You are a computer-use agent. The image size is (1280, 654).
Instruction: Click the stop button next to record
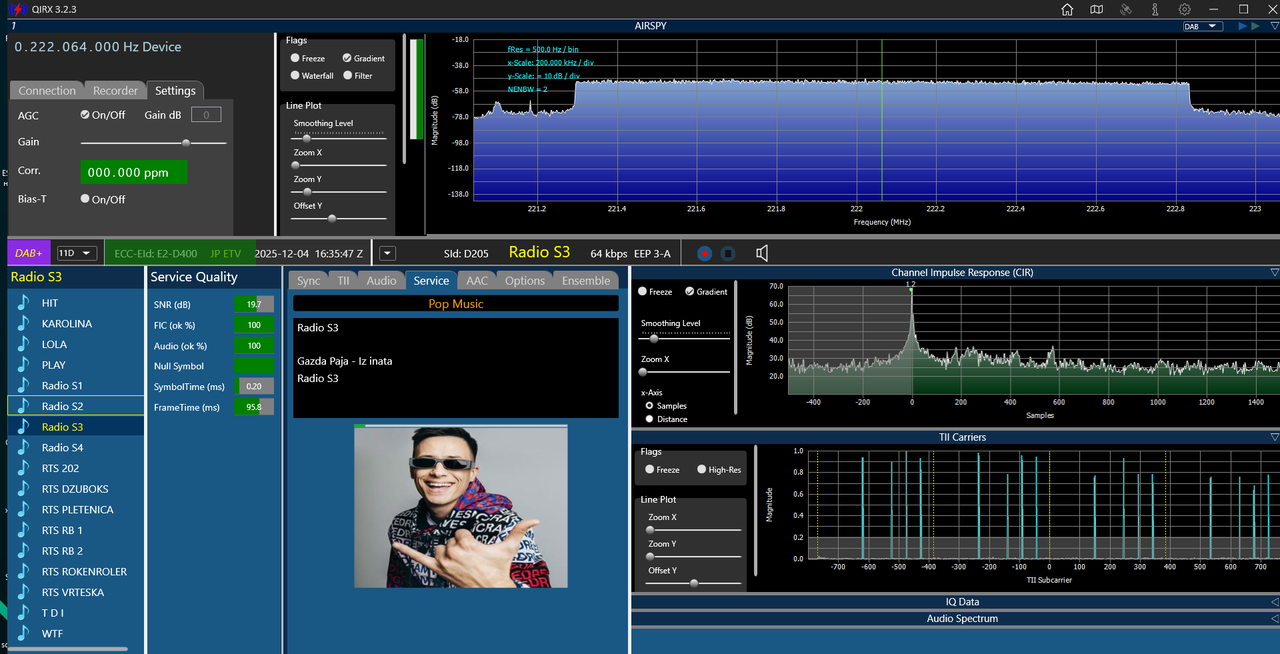coord(728,254)
